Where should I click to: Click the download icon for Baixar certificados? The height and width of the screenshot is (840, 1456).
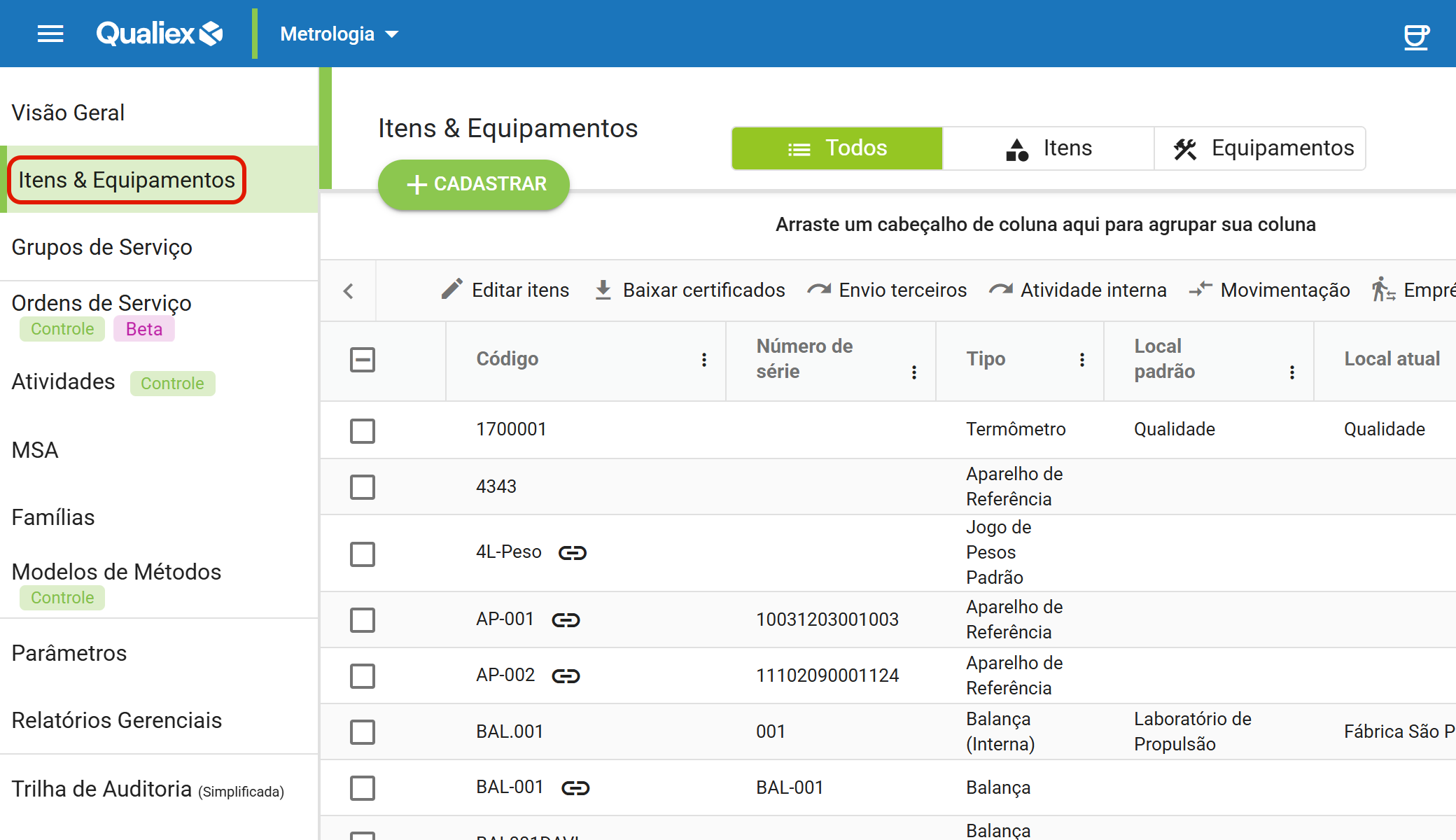(x=603, y=290)
